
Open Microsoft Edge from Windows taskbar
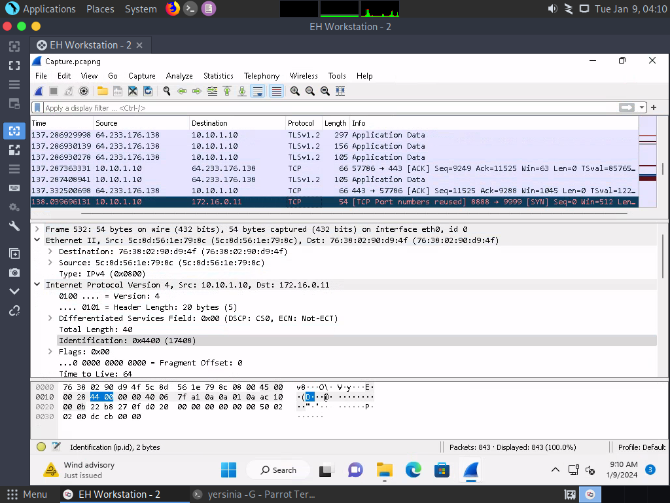point(415,470)
